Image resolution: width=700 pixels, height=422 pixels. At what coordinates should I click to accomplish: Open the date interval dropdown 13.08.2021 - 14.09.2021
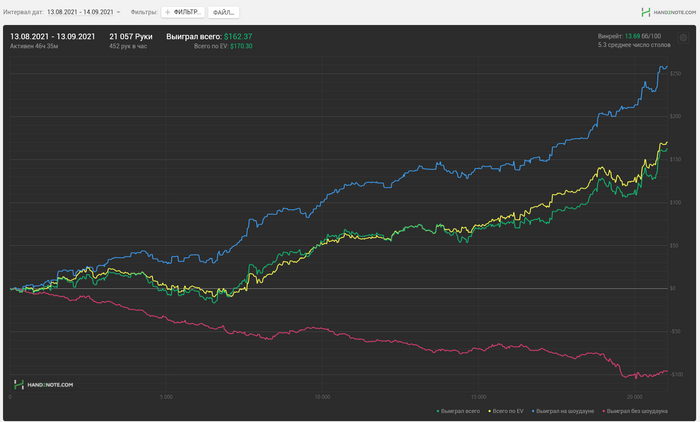pos(84,12)
